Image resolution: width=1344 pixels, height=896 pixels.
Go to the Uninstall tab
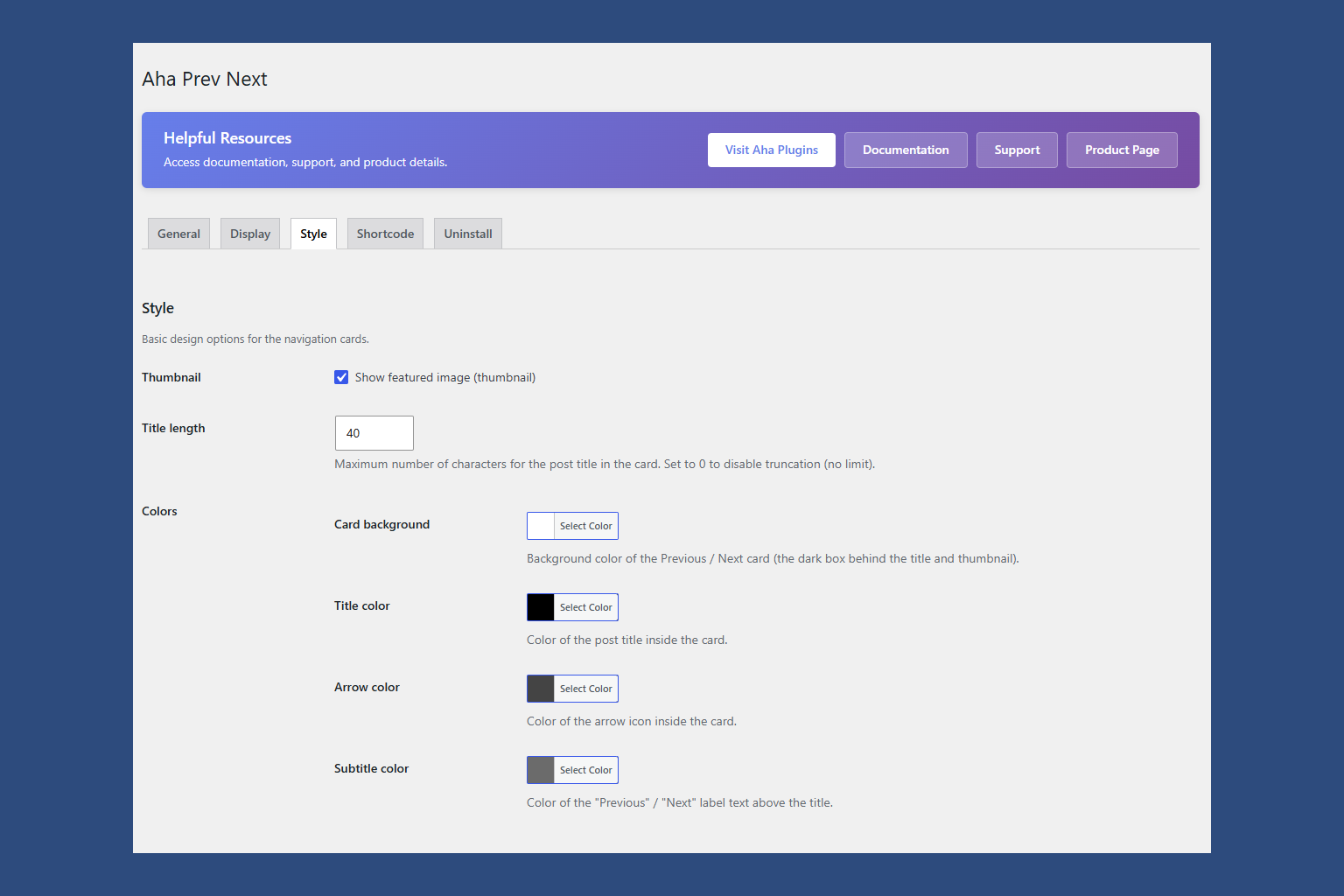pyautogui.click(x=468, y=234)
